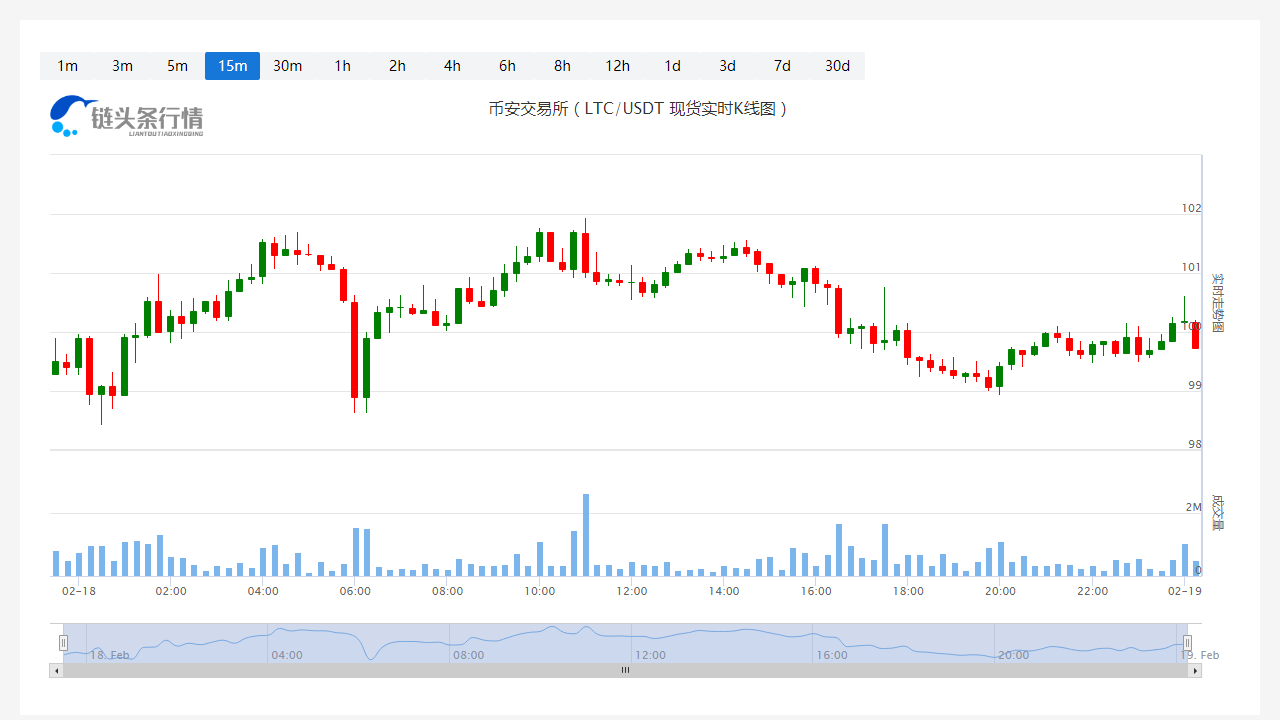Show the 30d timeframe chart

pos(837,66)
